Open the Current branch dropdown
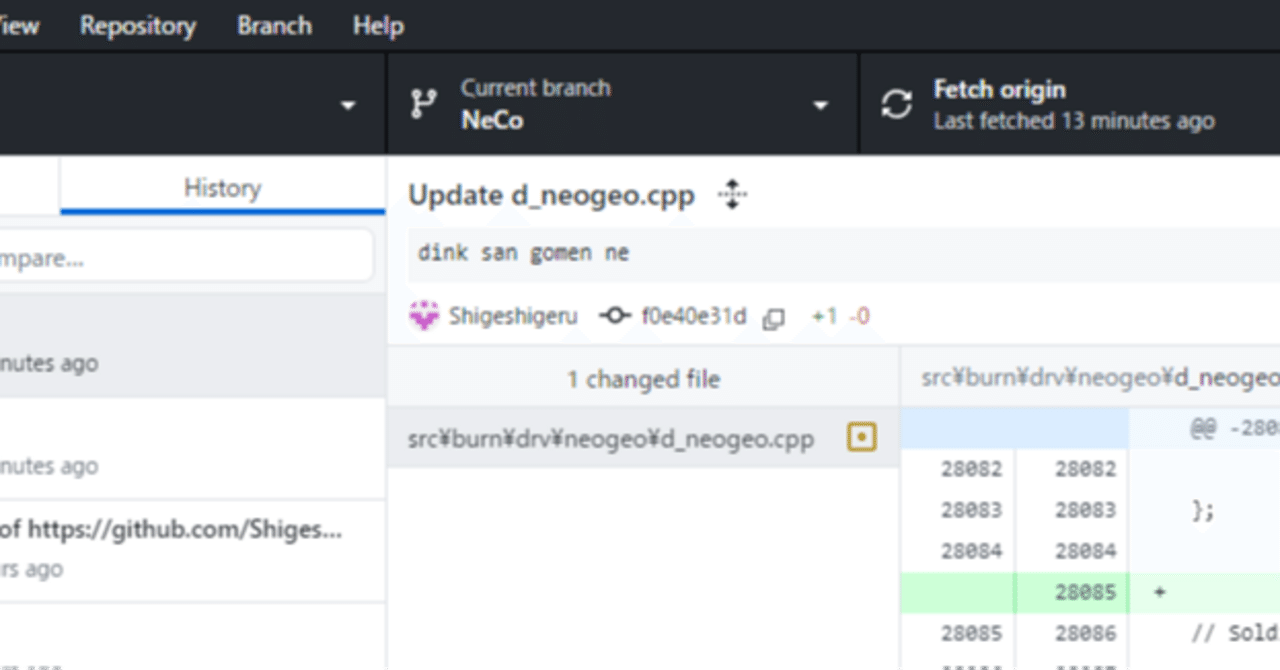The image size is (1280, 670). point(821,104)
